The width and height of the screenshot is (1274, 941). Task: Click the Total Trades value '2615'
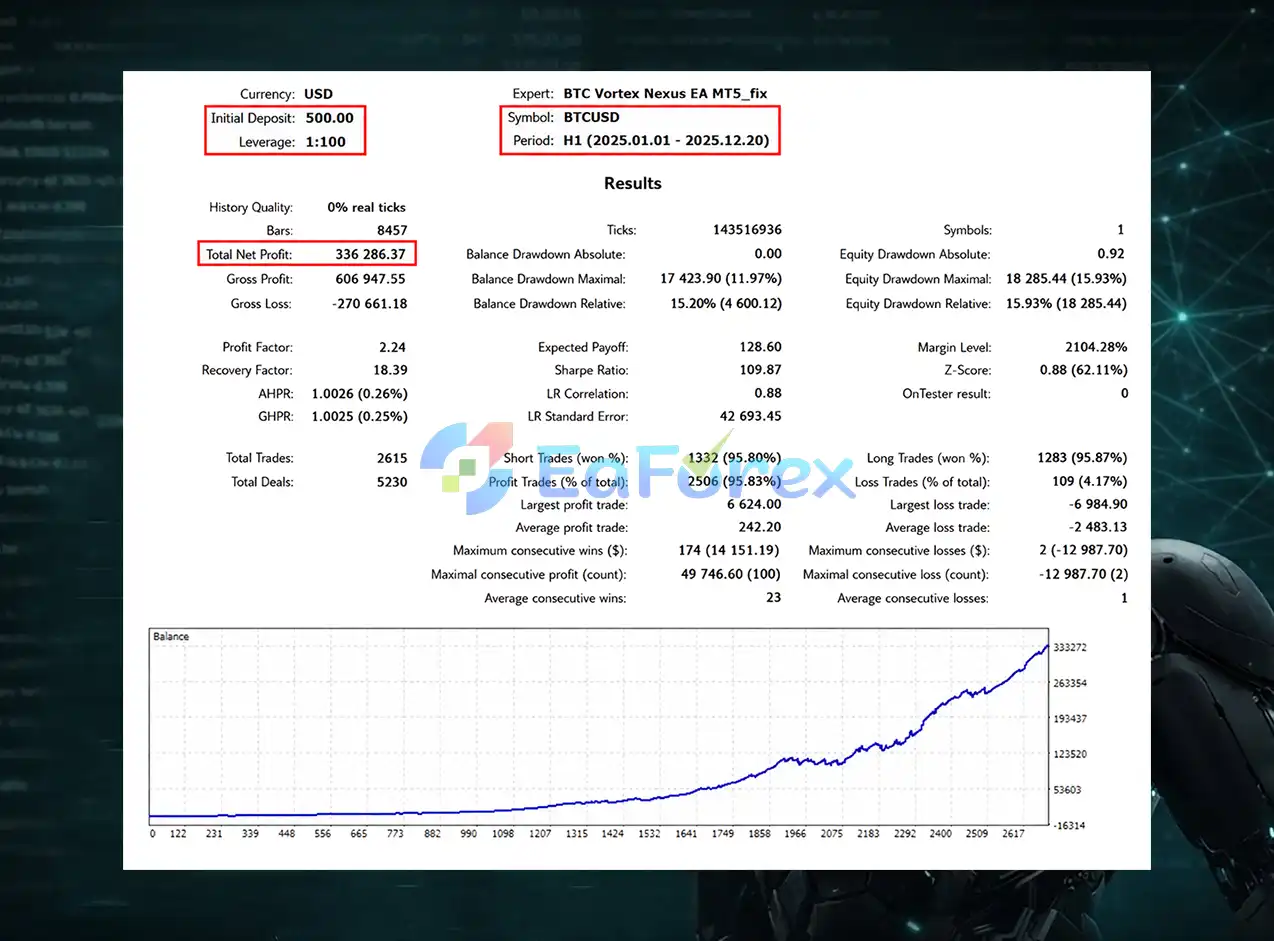tap(392, 458)
